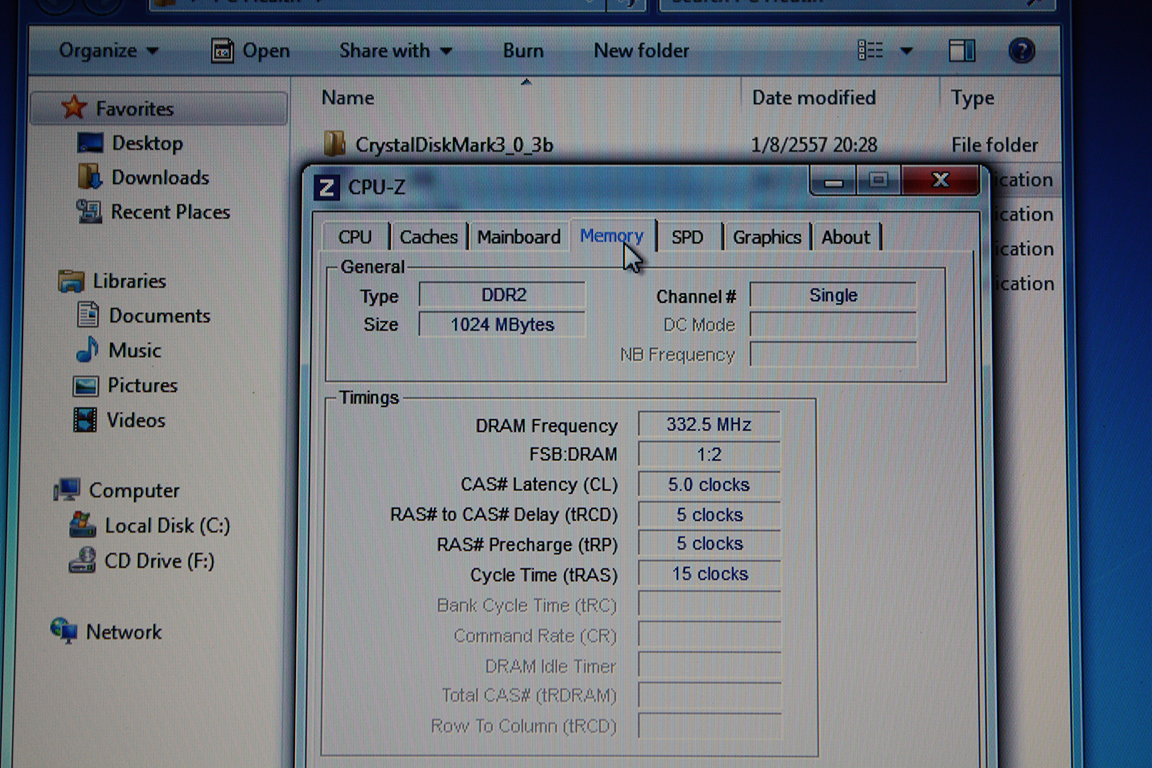Screen dimensions: 1152x768
Task: Click the Computer monitor icon
Action: (x=67, y=489)
